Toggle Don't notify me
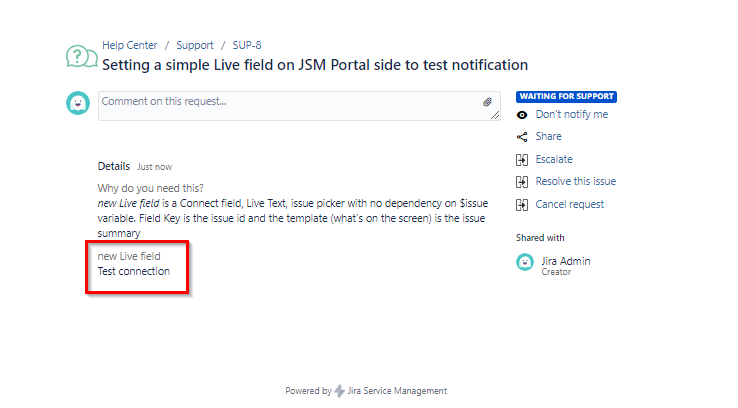 pyautogui.click(x=571, y=115)
